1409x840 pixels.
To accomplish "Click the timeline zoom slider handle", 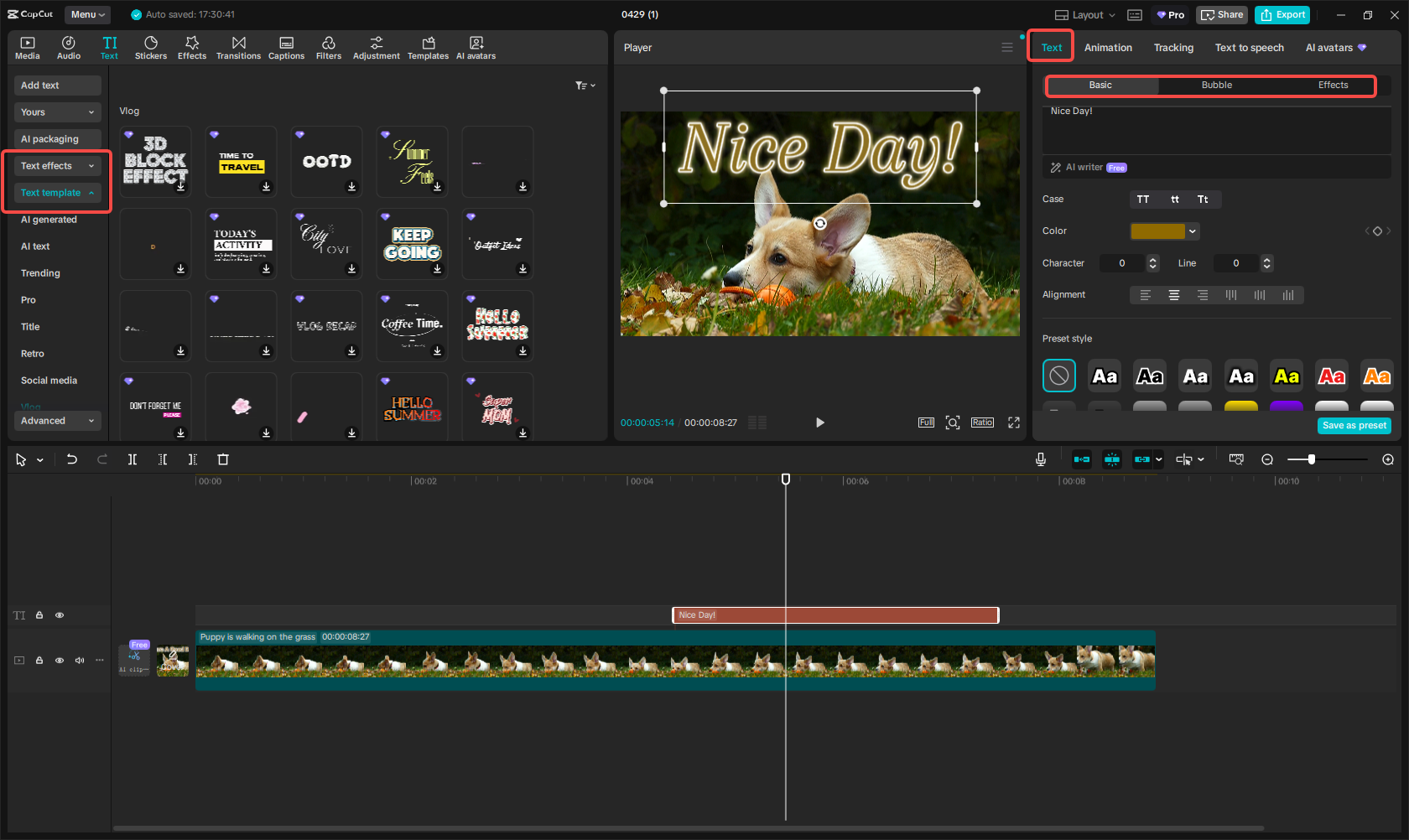I will pyautogui.click(x=1311, y=459).
